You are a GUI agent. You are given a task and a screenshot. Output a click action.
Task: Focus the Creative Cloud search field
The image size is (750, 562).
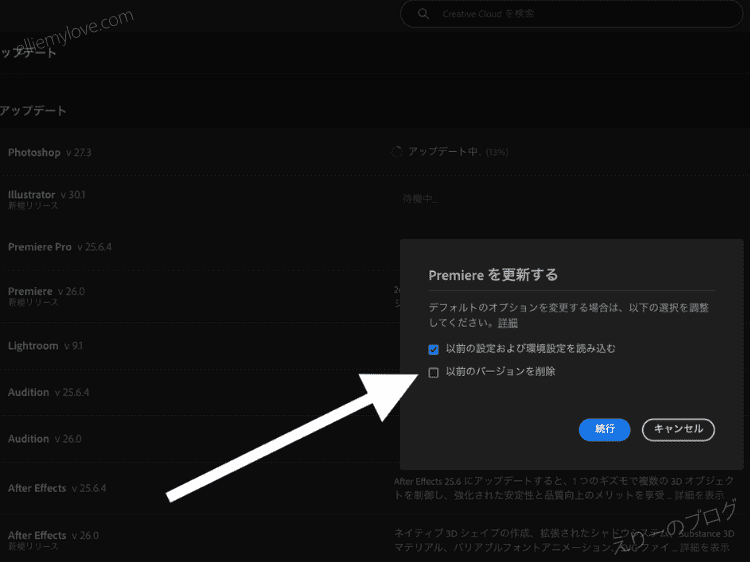click(560, 14)
